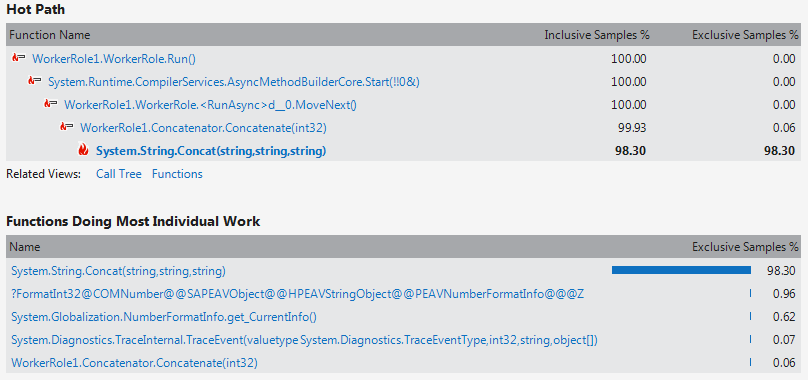Screen dimensions: 808x380
Task: Click the flame icon beside bold System.String.Concat
Action: (x=83, y=151)
